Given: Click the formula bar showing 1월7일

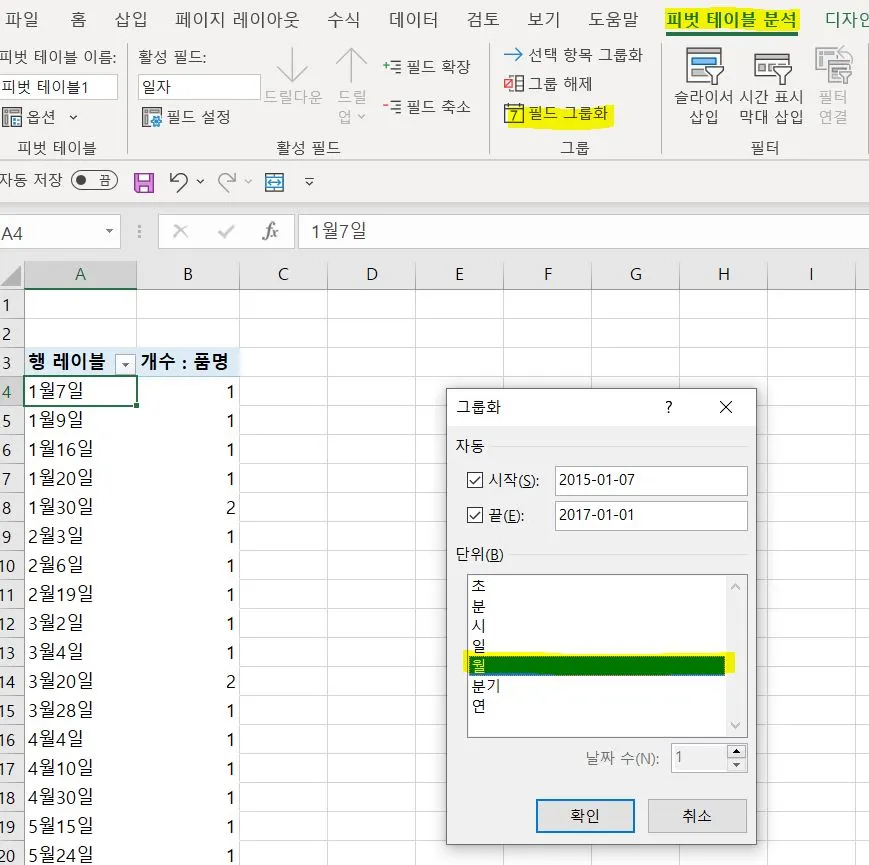Looking at the screenshot, I should click(583, 231).
